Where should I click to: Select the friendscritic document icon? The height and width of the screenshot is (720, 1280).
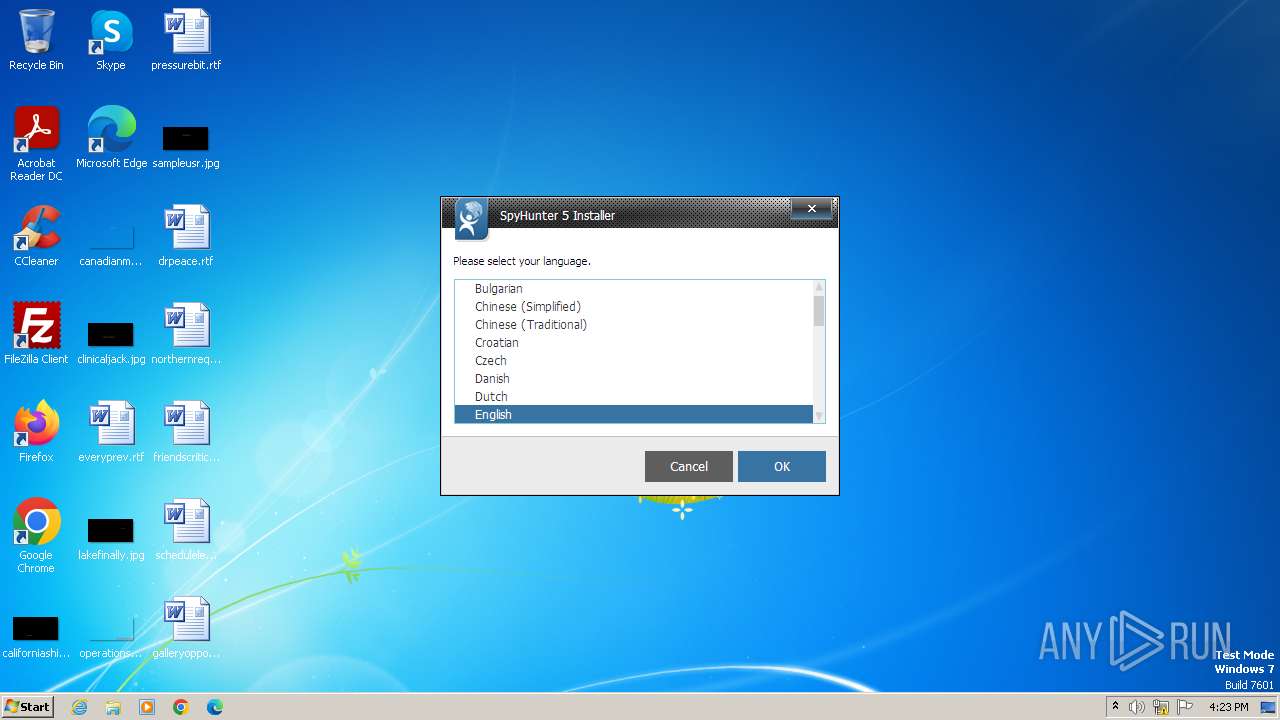pos(186,432)
